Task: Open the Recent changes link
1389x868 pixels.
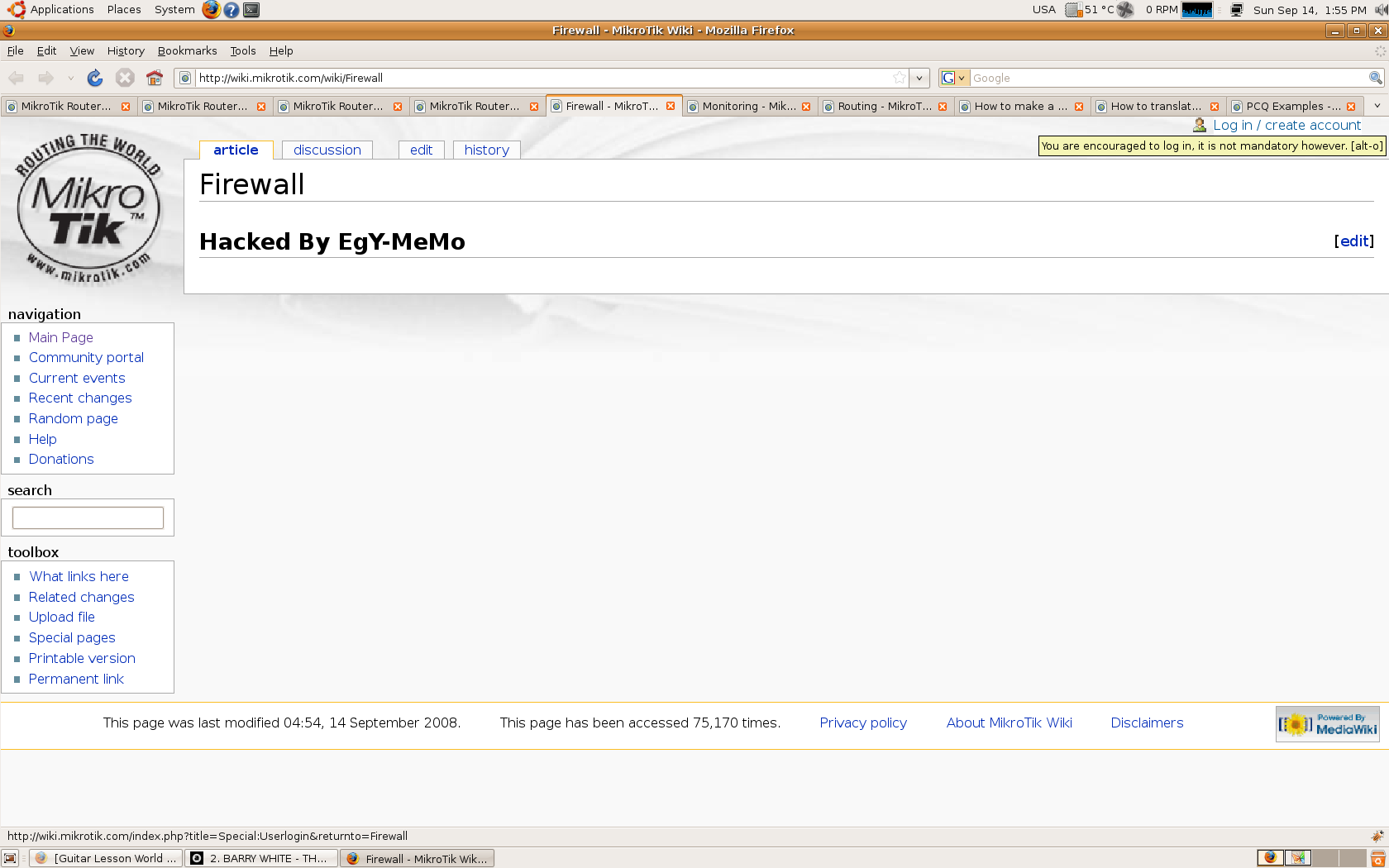Action: point(80,398)
